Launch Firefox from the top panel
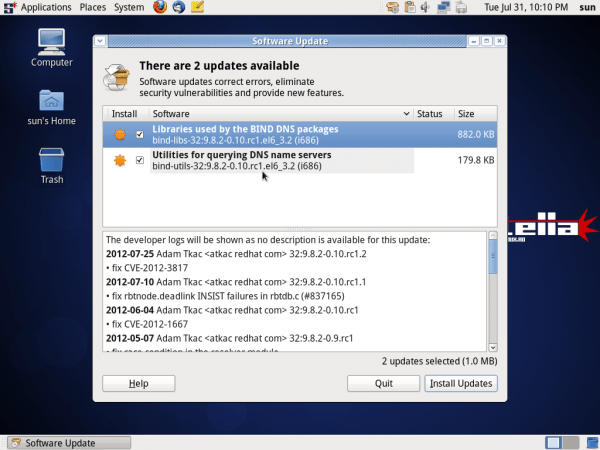 161,7
